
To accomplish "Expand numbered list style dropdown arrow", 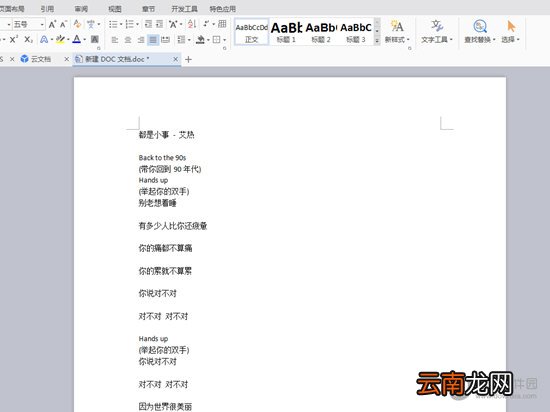I will click(x=138, y=25).
